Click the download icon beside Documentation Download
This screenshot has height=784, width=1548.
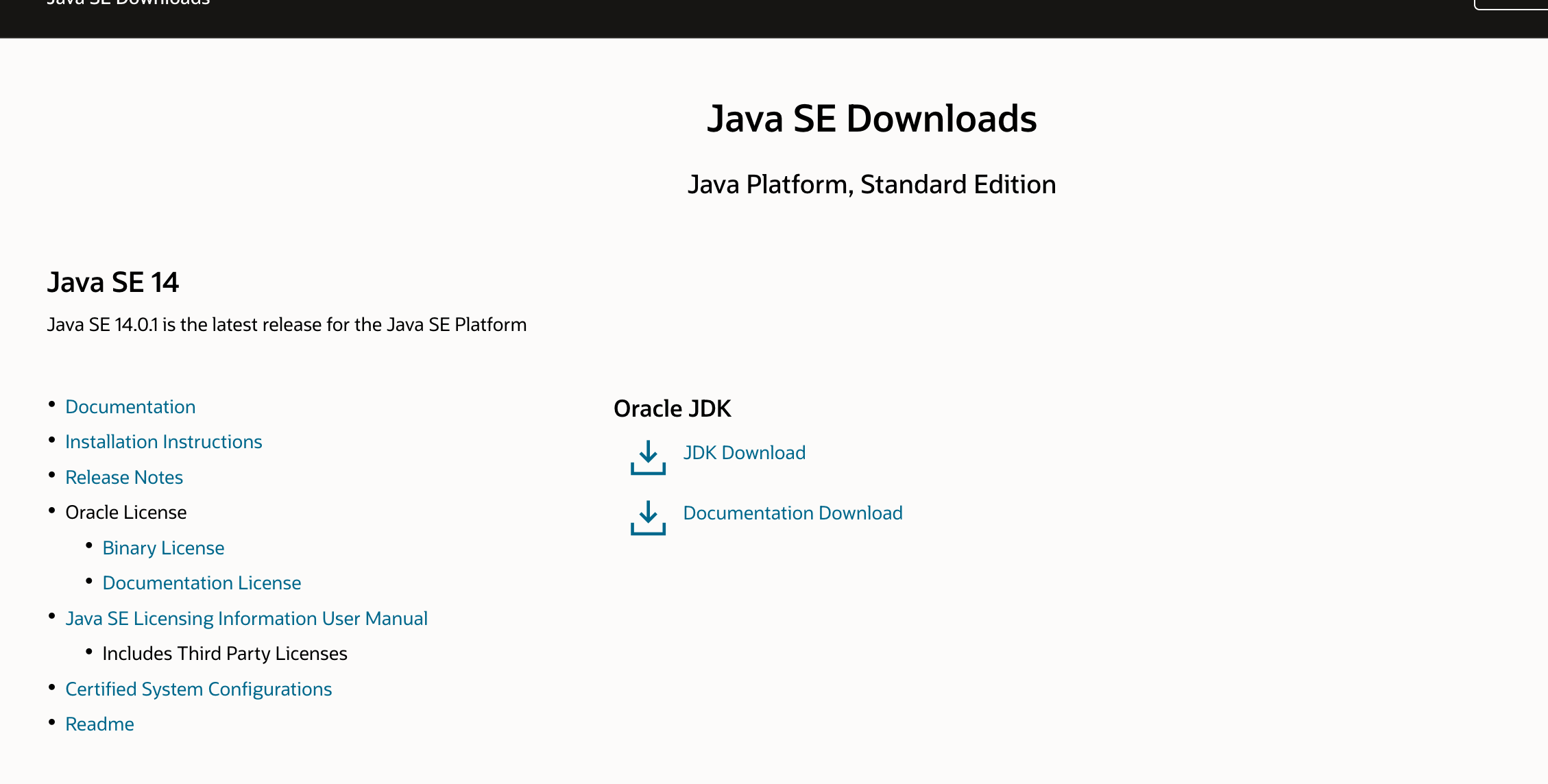pyautogui.click(x=648, y=517)
